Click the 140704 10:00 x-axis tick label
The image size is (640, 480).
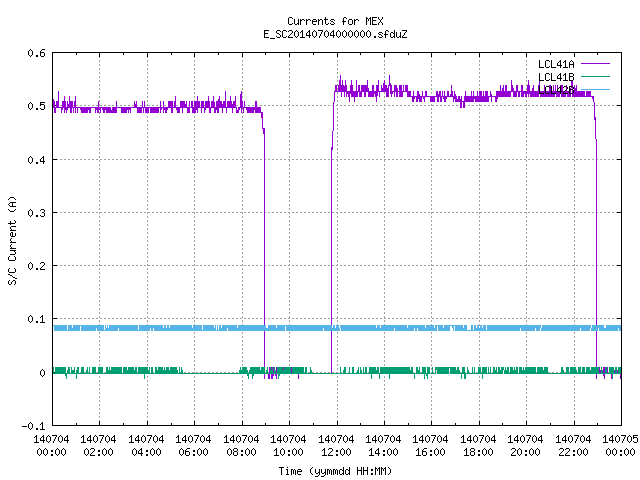[288, 445]
